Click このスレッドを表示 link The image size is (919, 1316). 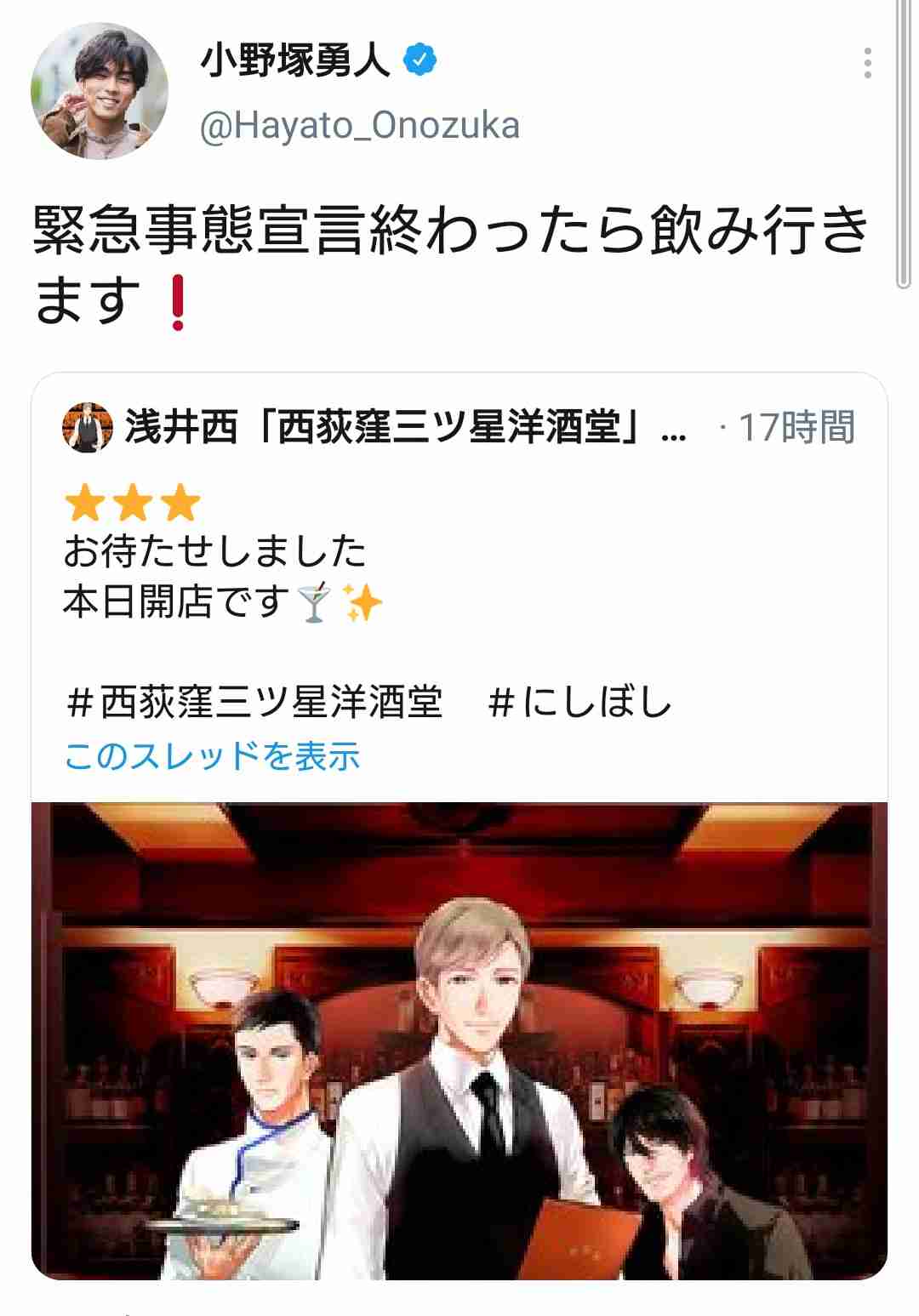click(x=212, y=755)
